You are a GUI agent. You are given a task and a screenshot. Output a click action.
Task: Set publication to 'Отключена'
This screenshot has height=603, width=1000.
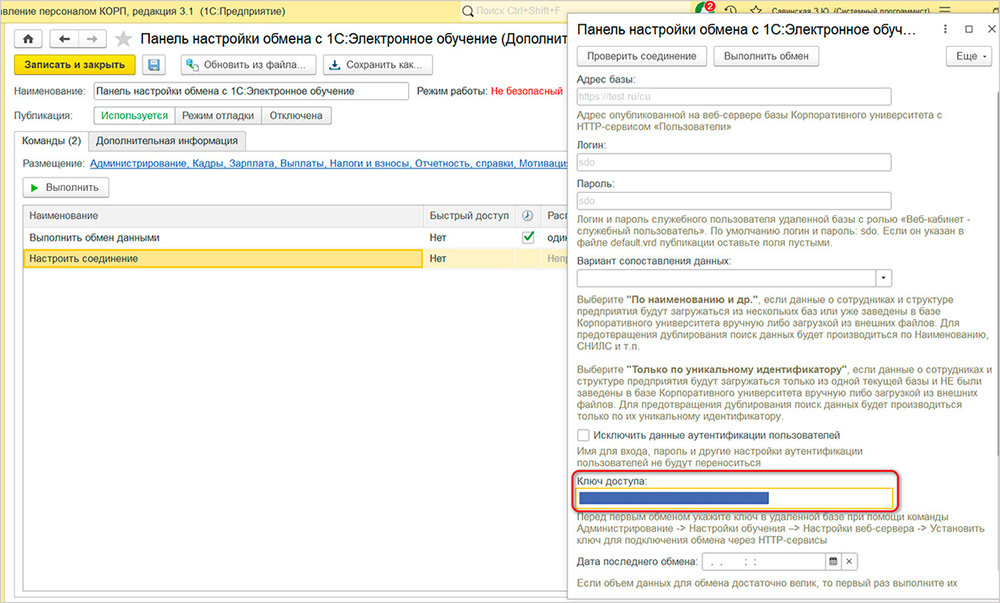click(x=296, y=115)
